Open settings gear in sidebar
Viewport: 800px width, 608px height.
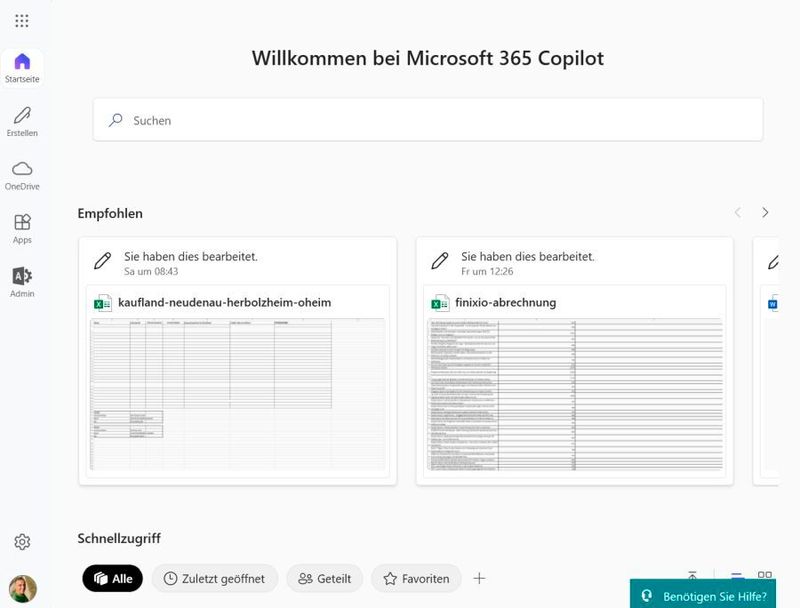point(22,542)
